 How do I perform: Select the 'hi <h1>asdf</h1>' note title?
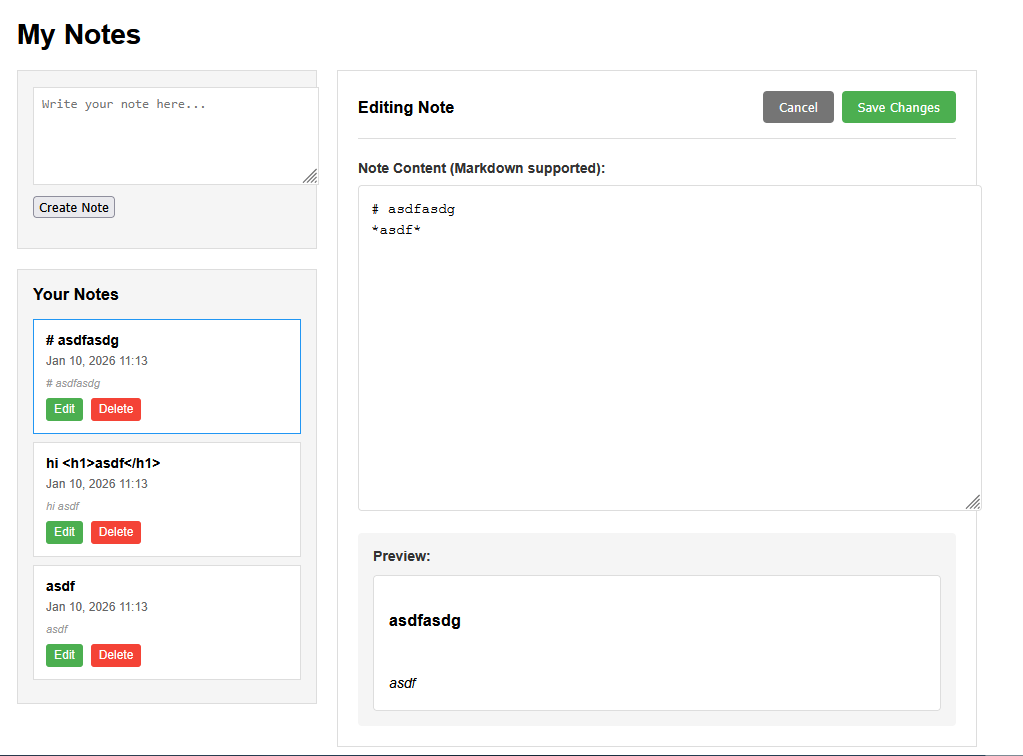(x=103, y=463)
